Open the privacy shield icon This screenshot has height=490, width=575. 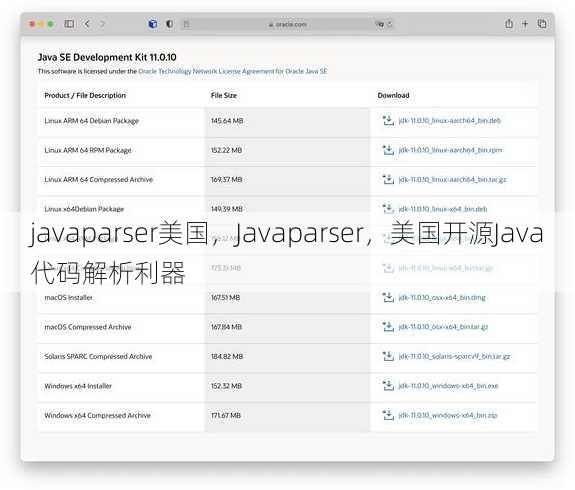tap(169, 24)
